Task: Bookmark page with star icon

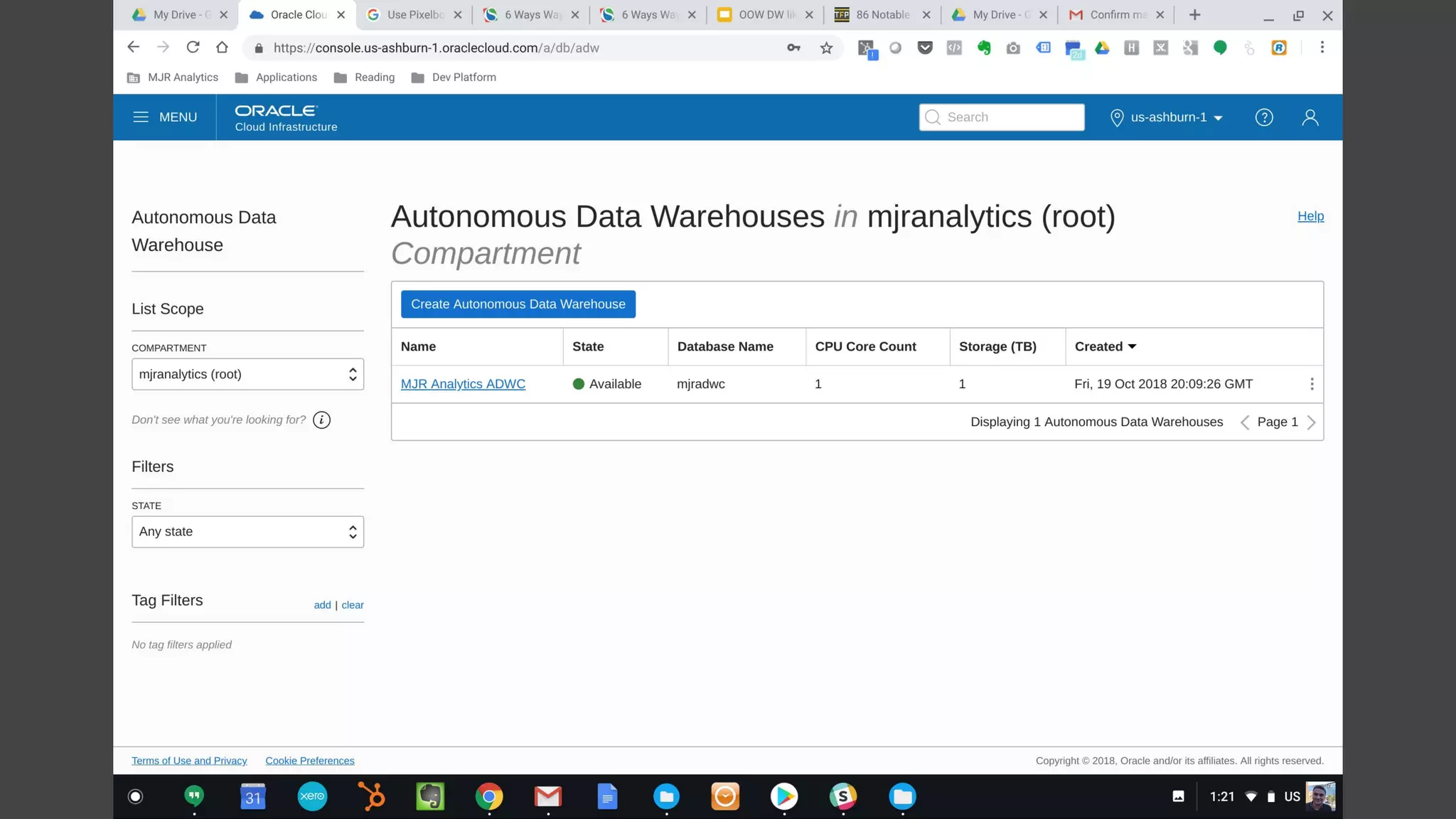Action: pos(826,48)
